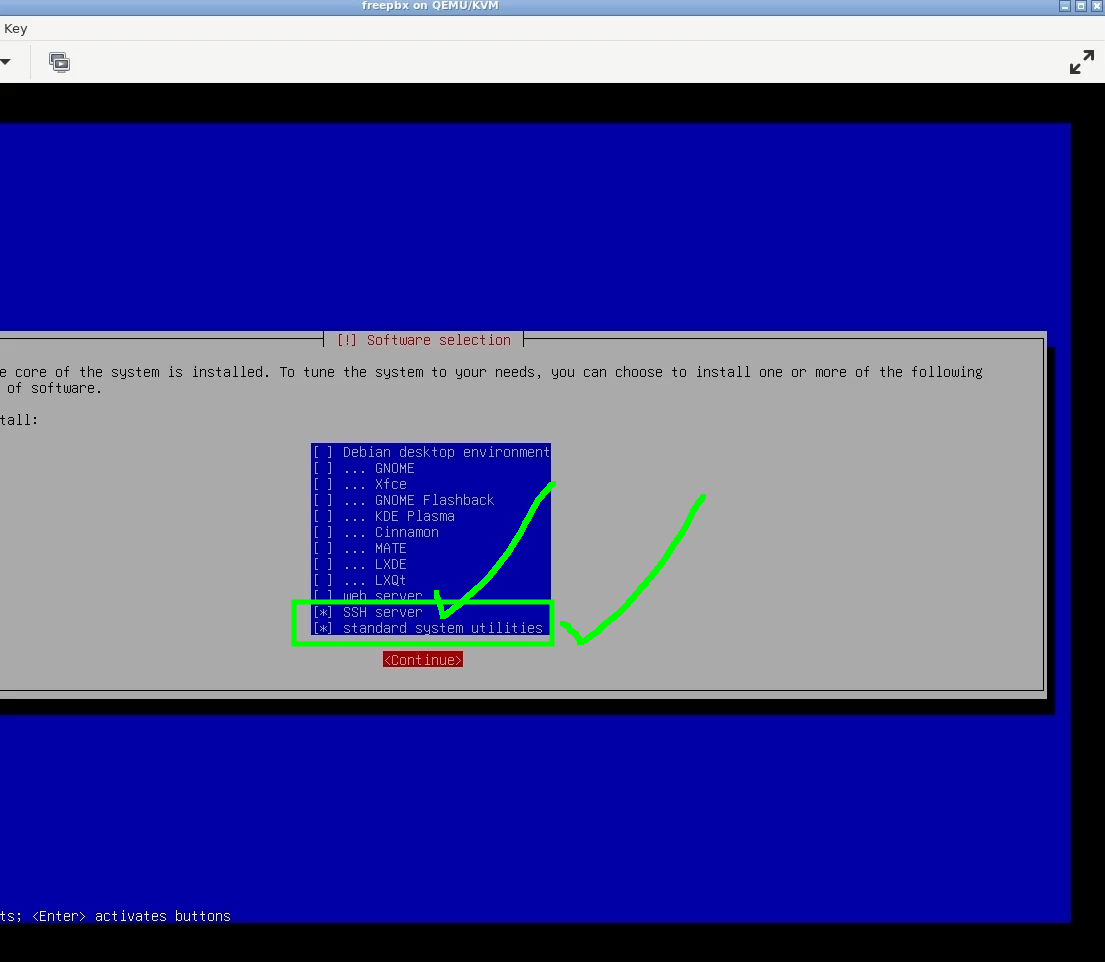
Task: Minimize the freepbx QEMU/KVM window
Action: (x=1065, y=6)
